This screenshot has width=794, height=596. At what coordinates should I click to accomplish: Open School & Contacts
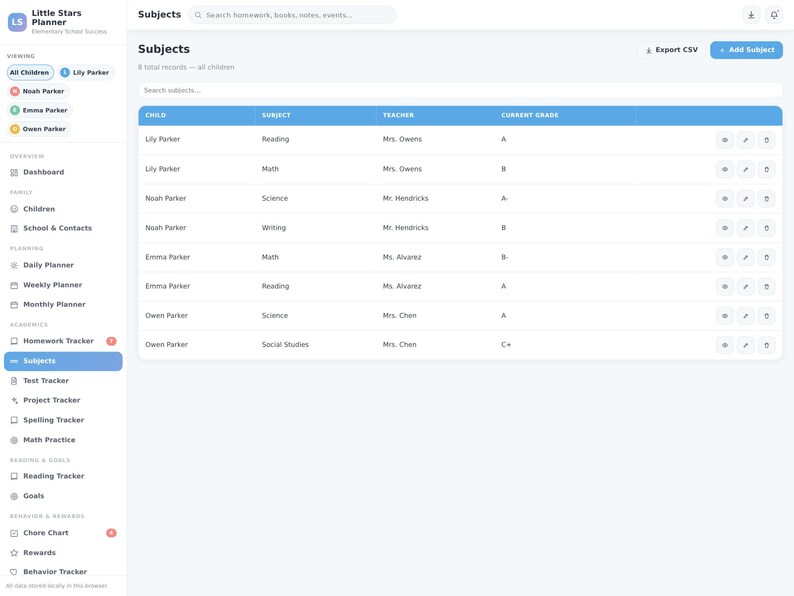point(63,228)
